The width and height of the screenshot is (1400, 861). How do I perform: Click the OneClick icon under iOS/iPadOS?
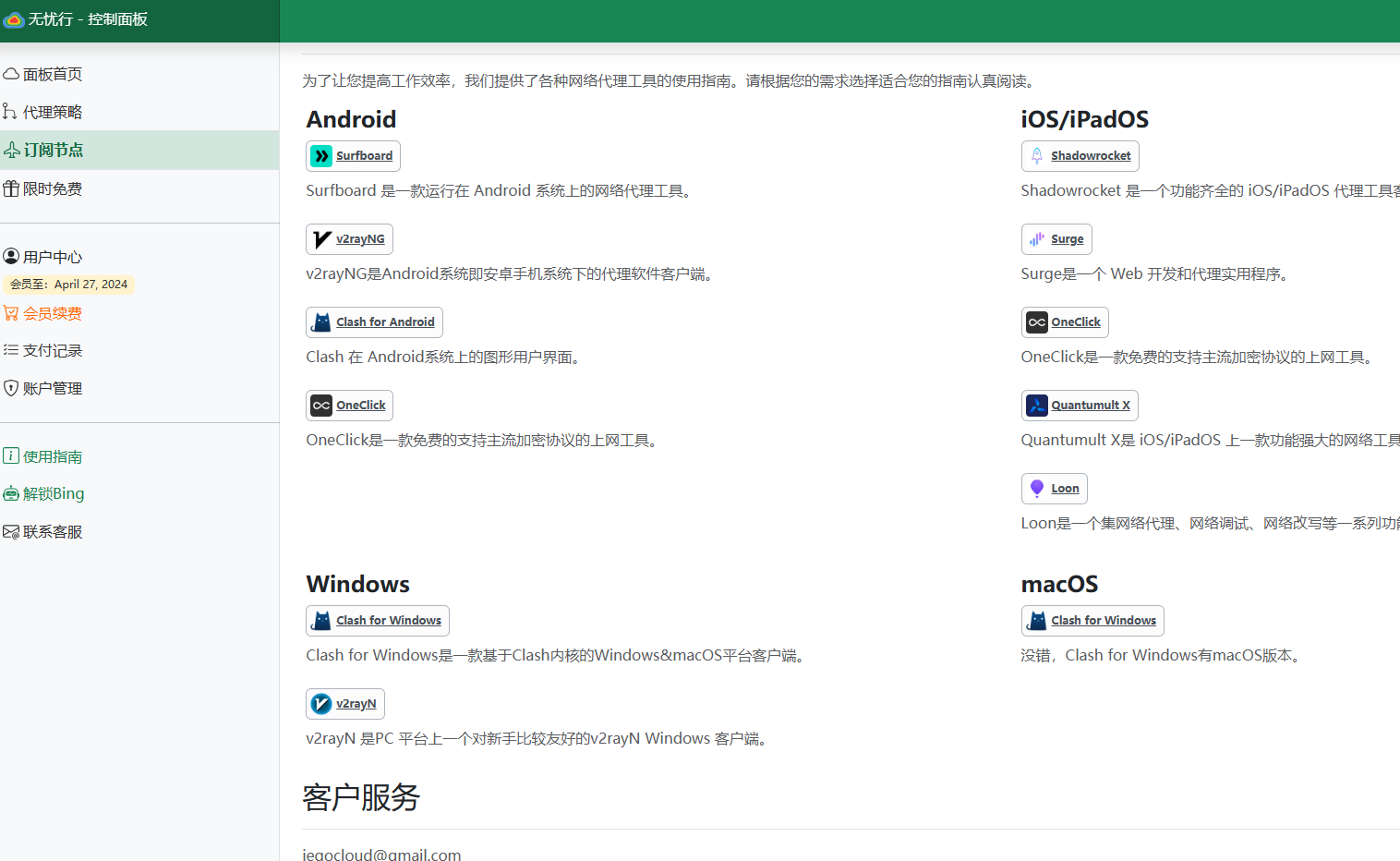[x=1037, y=322]
